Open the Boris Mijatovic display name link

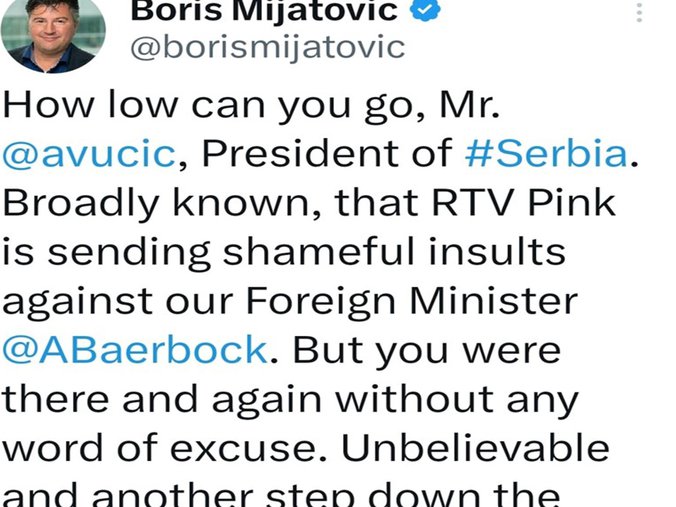coord(264,11)
